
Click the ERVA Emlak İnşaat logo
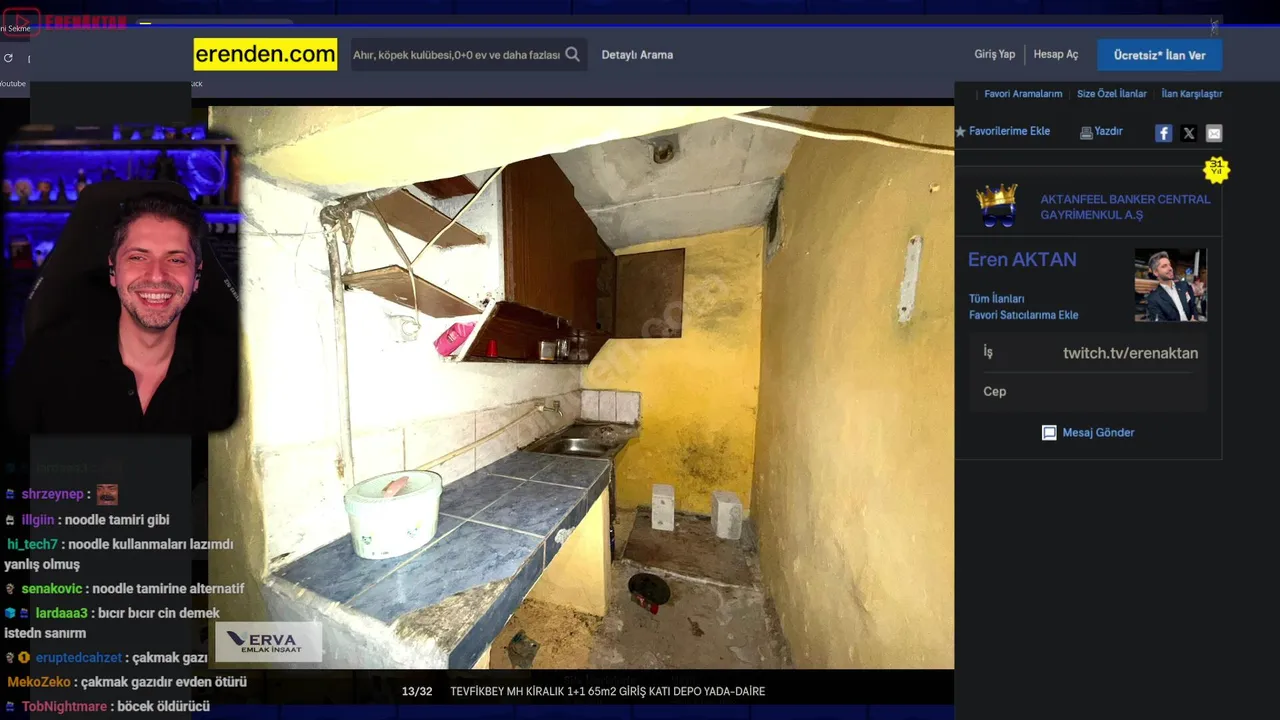(x=268, y=642)
